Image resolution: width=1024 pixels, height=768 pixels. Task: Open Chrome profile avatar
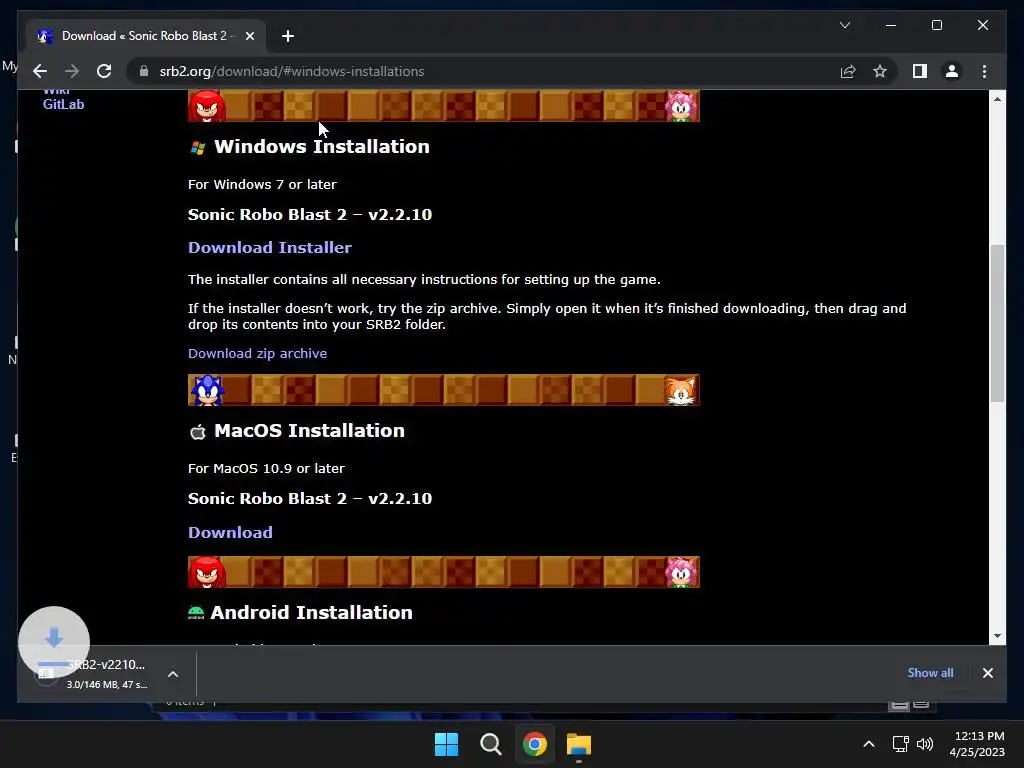tap(952, 71)
